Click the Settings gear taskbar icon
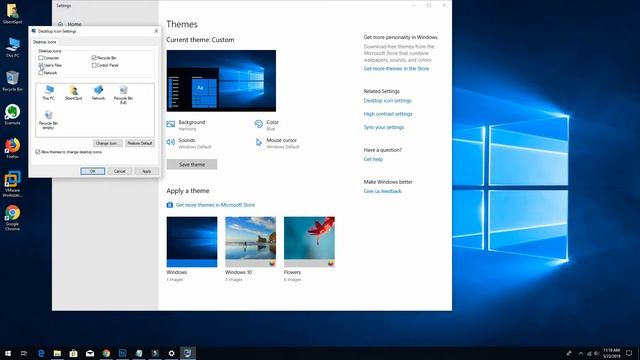The height and width of the screenshot is (360, 640). click(171, 353)
